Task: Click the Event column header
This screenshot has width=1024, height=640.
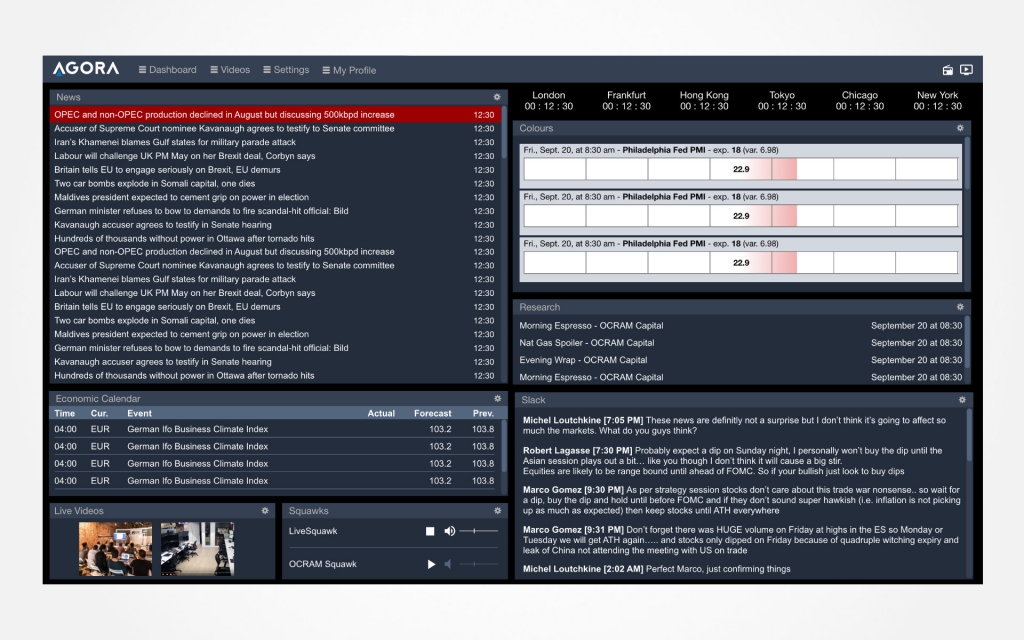Action: [140, 413]
